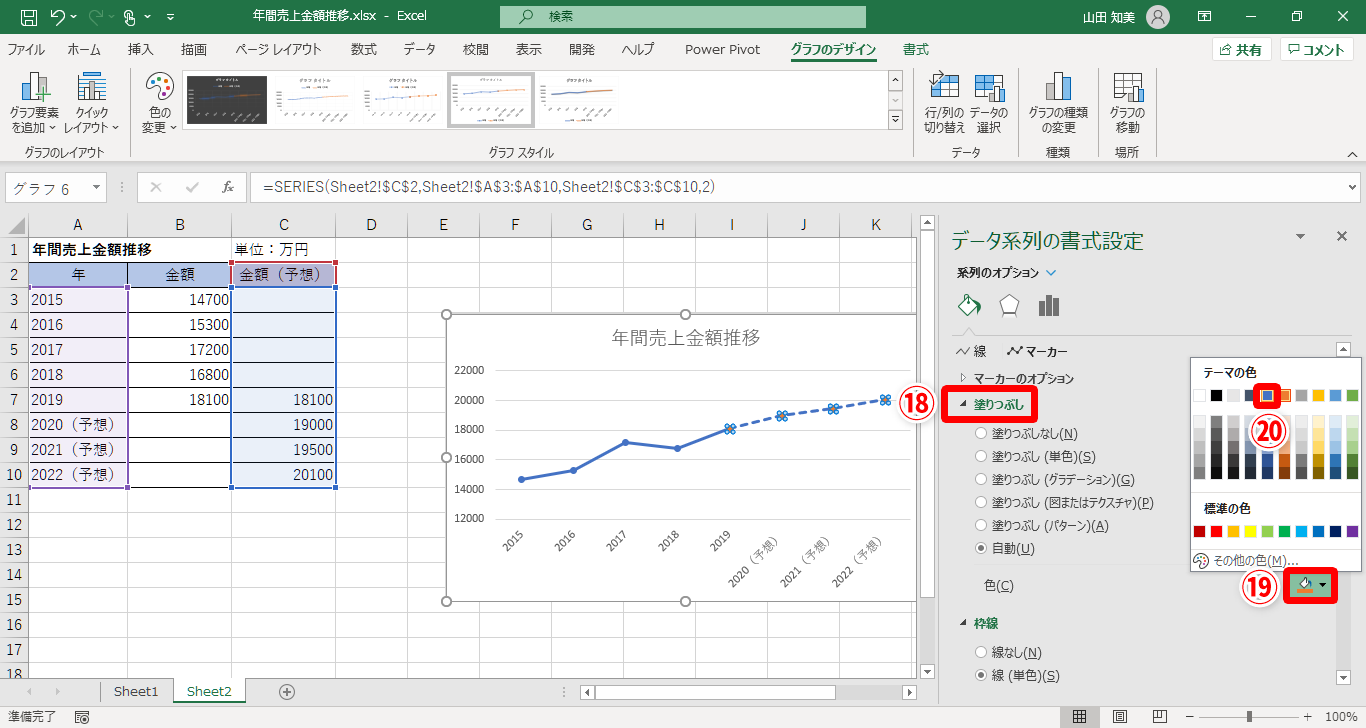This screenshot has height=728, width=1366.
Task: Switch to the Sheet1 worksheet tab
Action: click(136, 691)
